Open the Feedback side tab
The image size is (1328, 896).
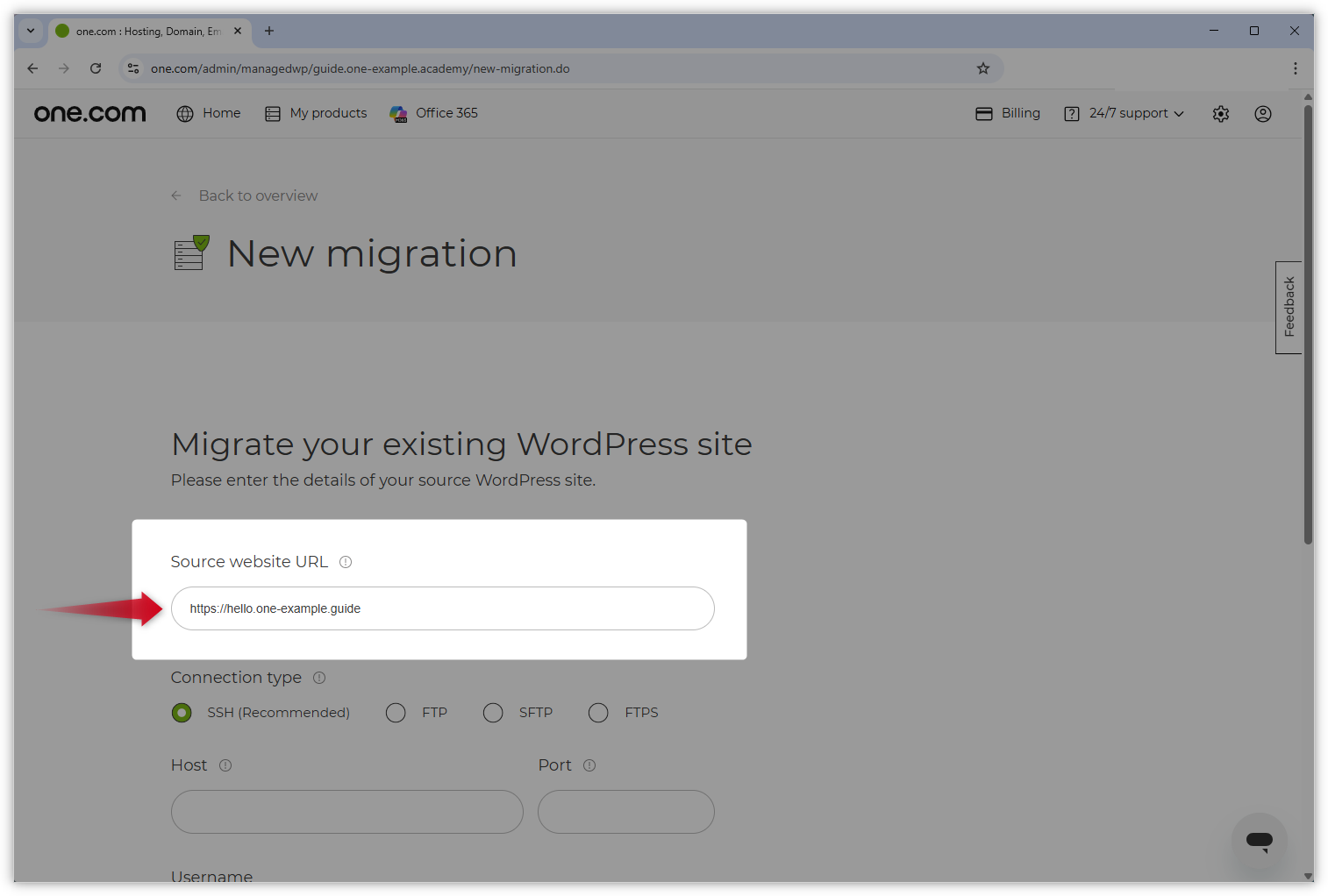pos(1289,308)
